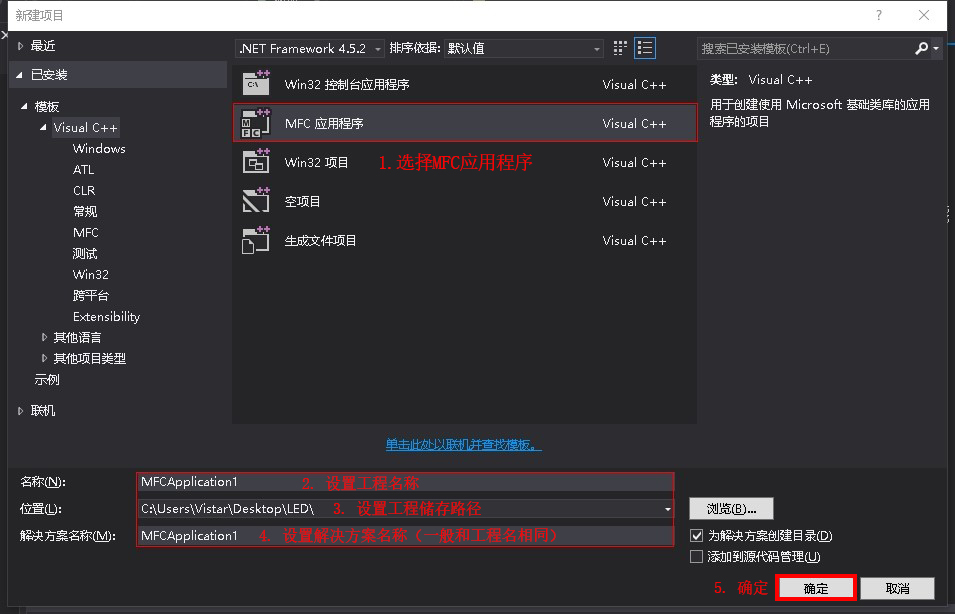Open the .NET Framework 4.5.2 dropdown
The width and height of the screenshot is (955, 614).
coord(376,47)
